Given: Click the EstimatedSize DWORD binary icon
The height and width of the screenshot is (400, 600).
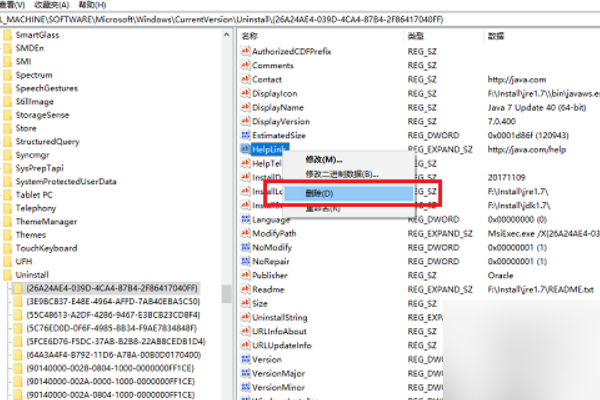Looking at the screenshot, I should (x=245, y=135).
